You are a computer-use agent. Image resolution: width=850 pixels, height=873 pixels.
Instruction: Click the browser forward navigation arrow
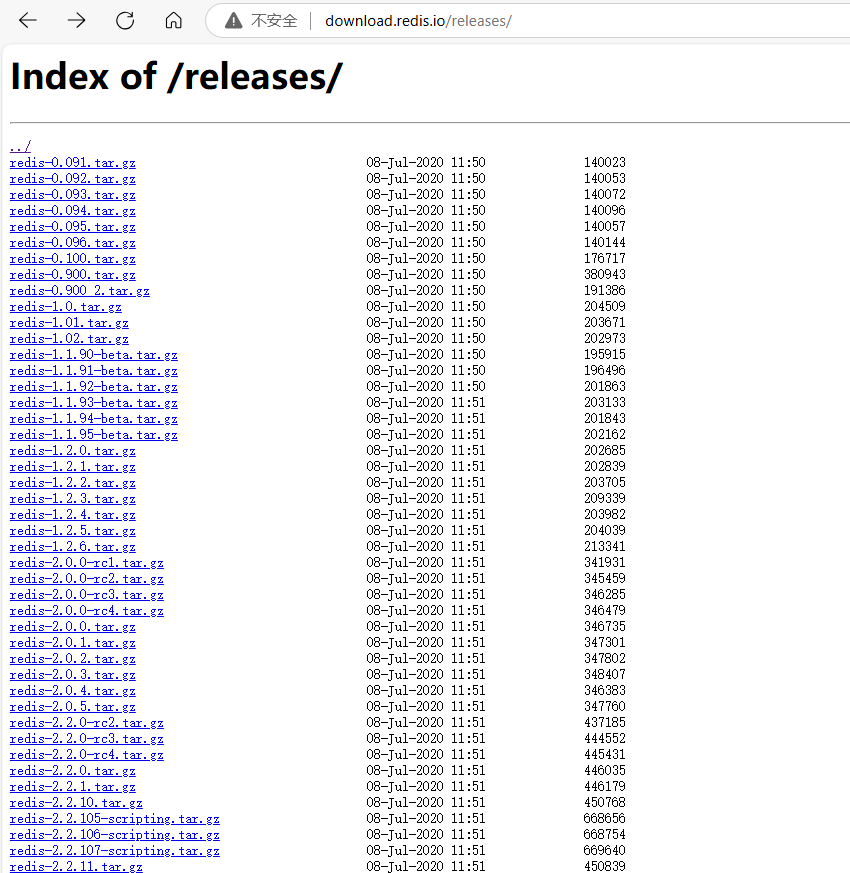(x=76, y=20)
